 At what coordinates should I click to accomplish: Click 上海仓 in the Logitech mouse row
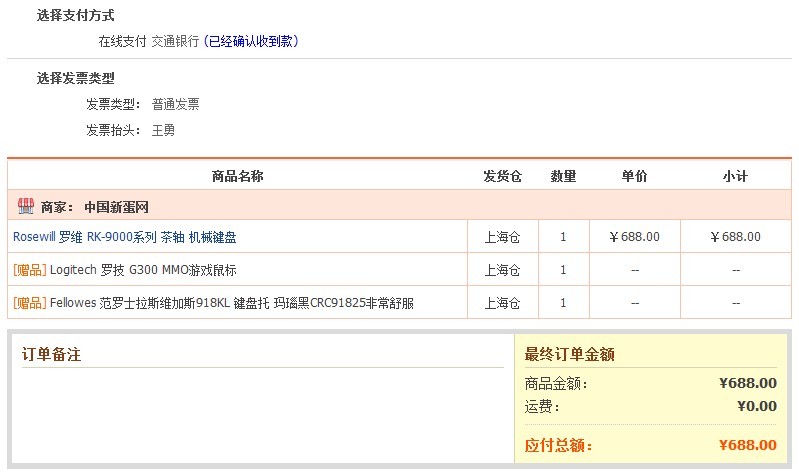point(502,270)
